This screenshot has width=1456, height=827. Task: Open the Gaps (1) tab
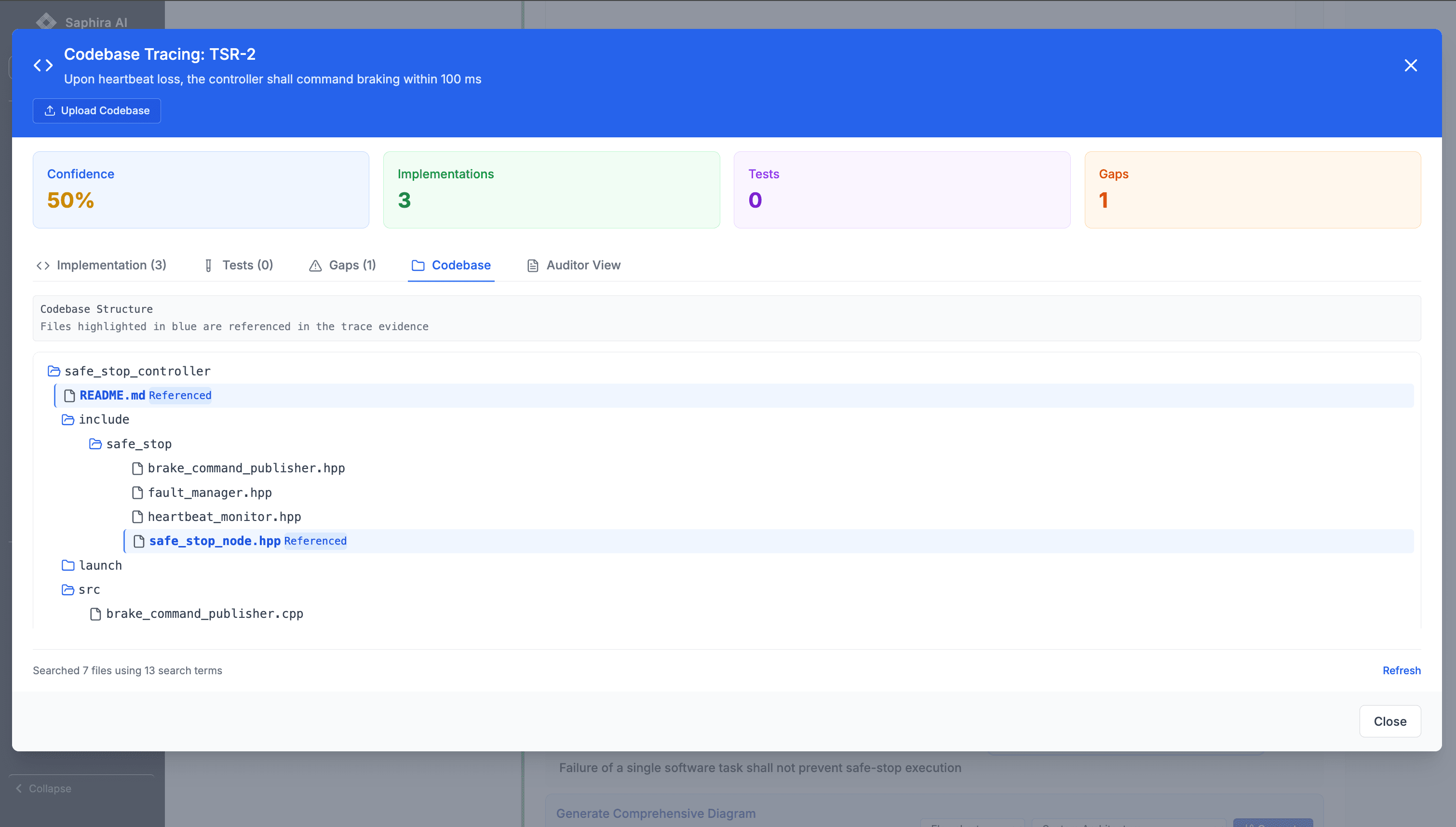pyautogui.click(x=343, y=265)
